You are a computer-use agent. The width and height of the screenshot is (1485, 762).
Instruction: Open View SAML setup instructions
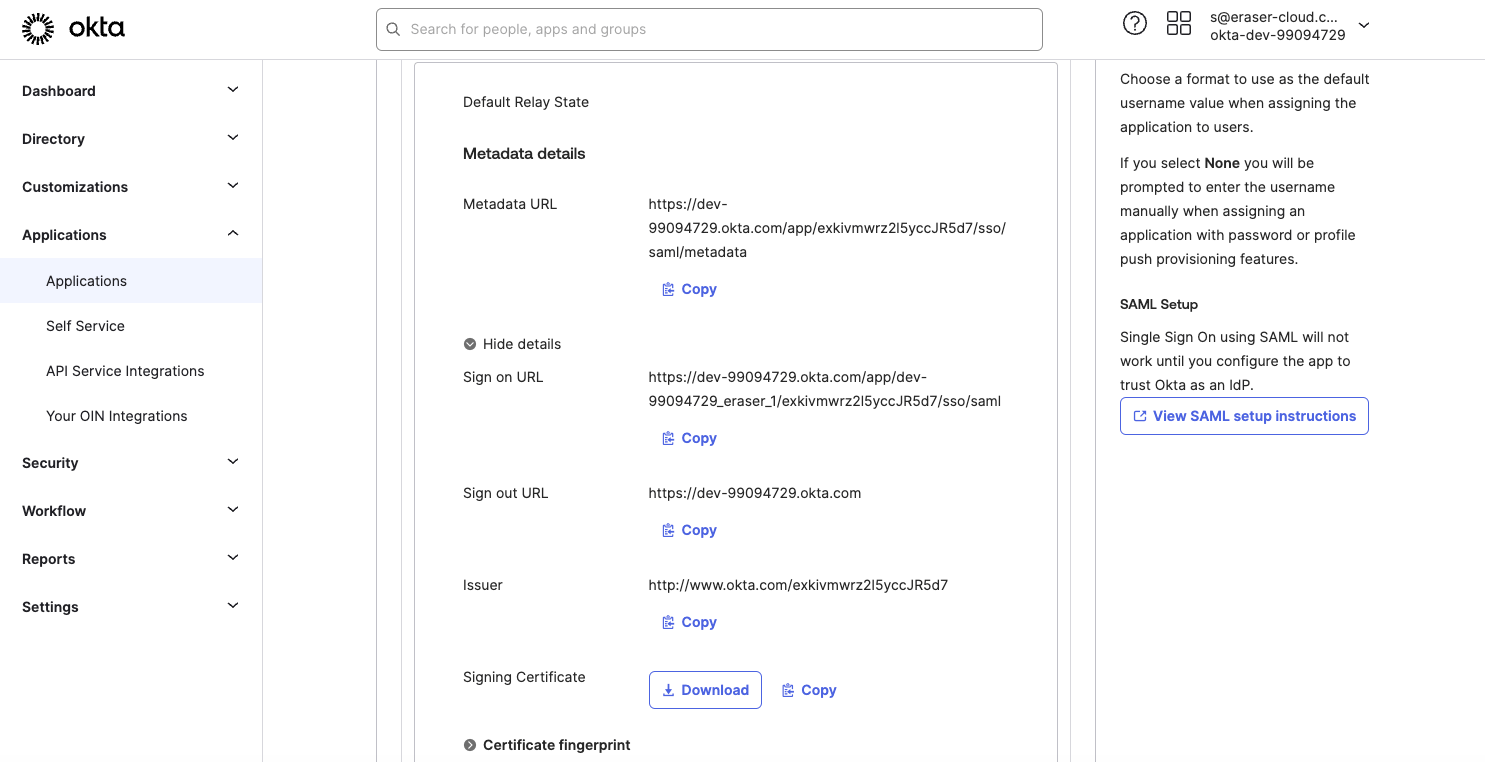[x=1244, y=416]
